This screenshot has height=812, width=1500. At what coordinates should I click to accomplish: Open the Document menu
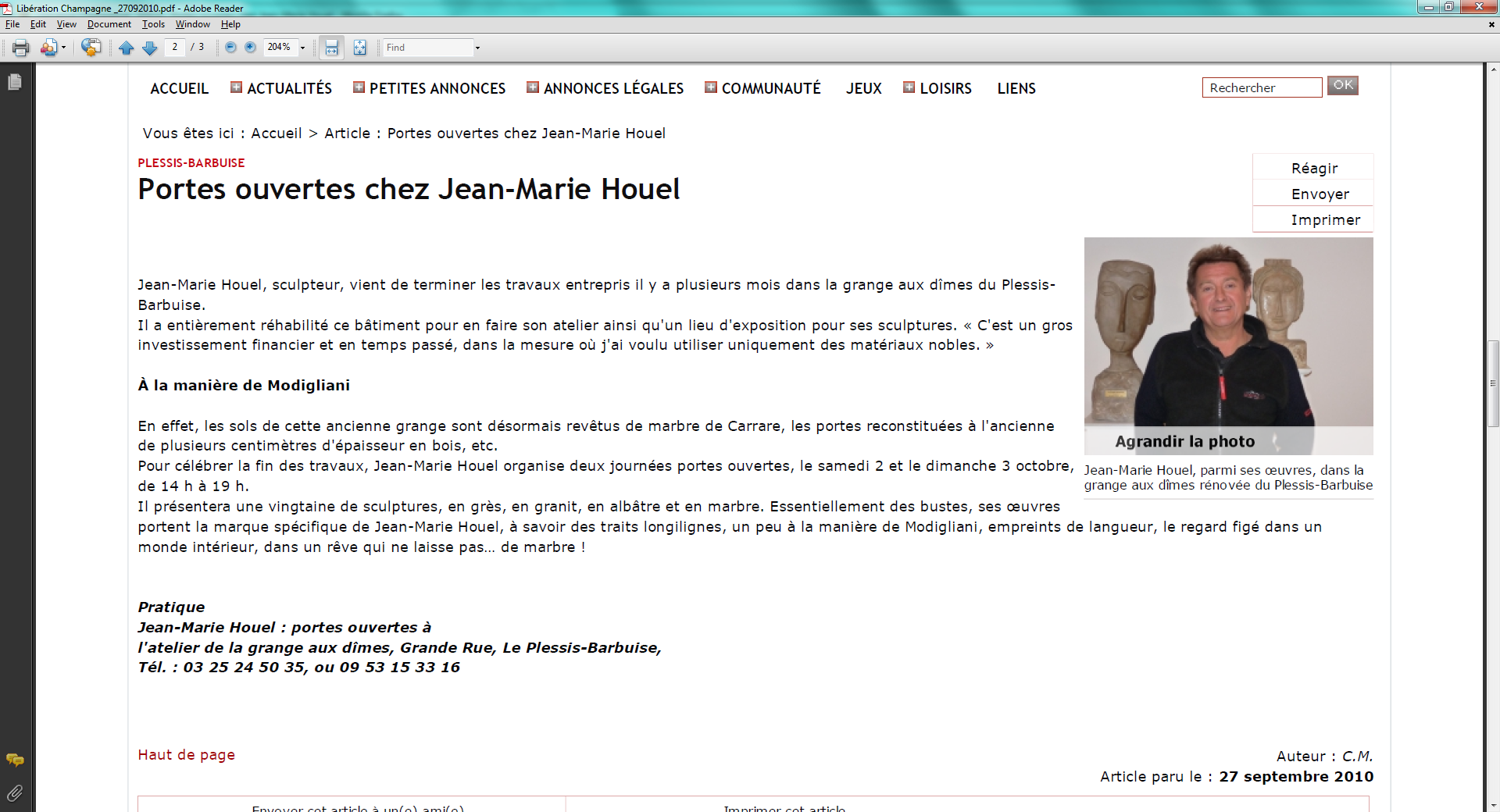(109, 24)
